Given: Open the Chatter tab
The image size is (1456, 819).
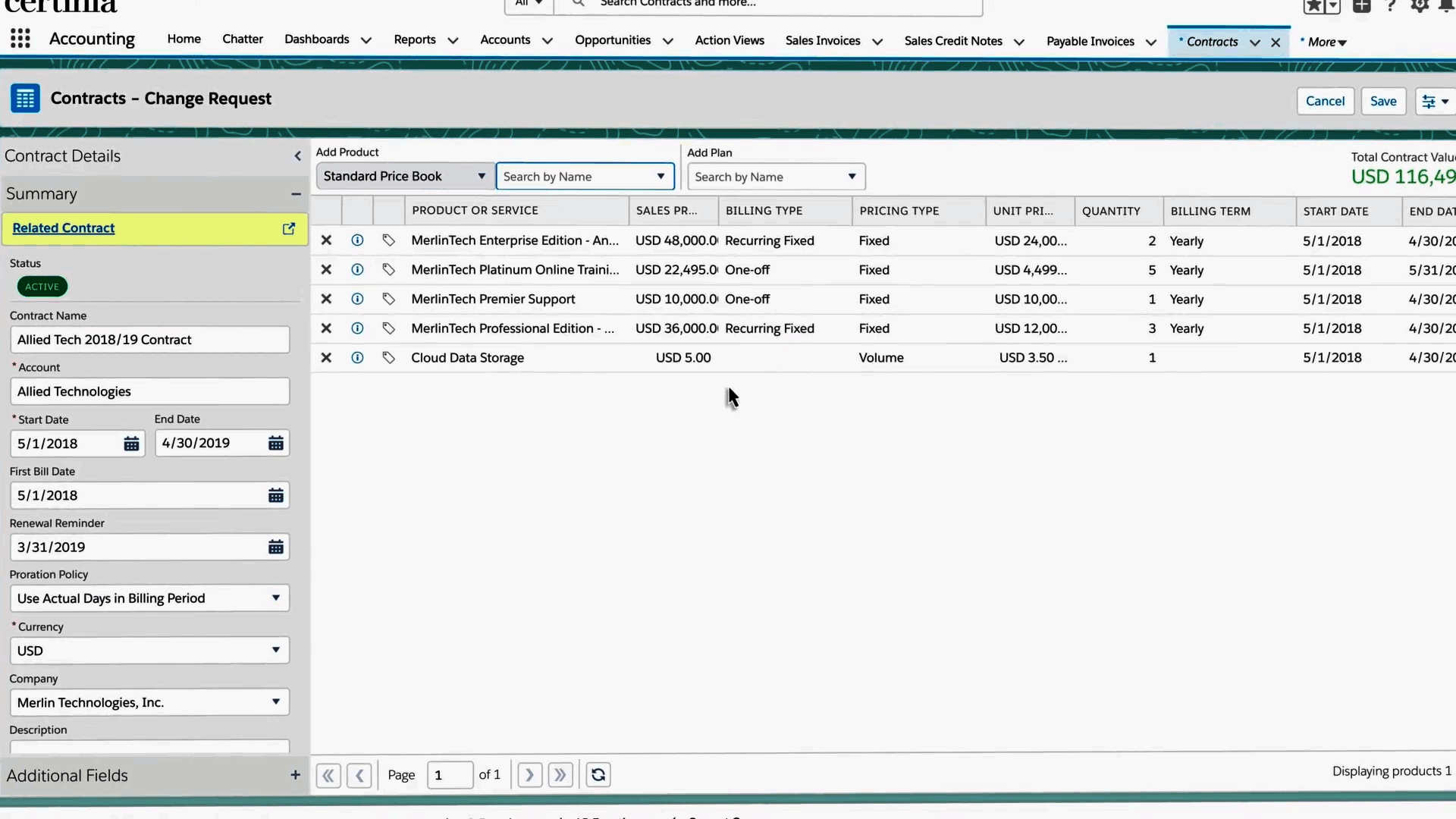Looking at the screenshot, I should point(243,39).
